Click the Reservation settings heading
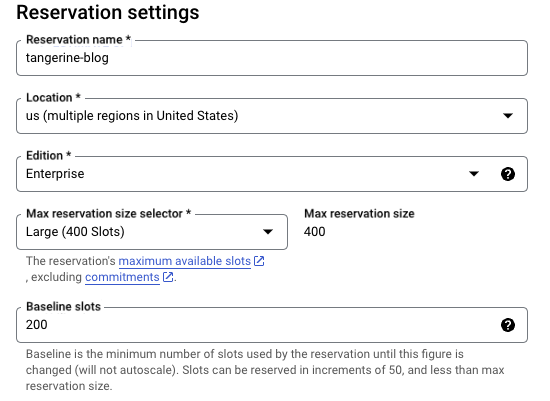 tap(108, 12)
